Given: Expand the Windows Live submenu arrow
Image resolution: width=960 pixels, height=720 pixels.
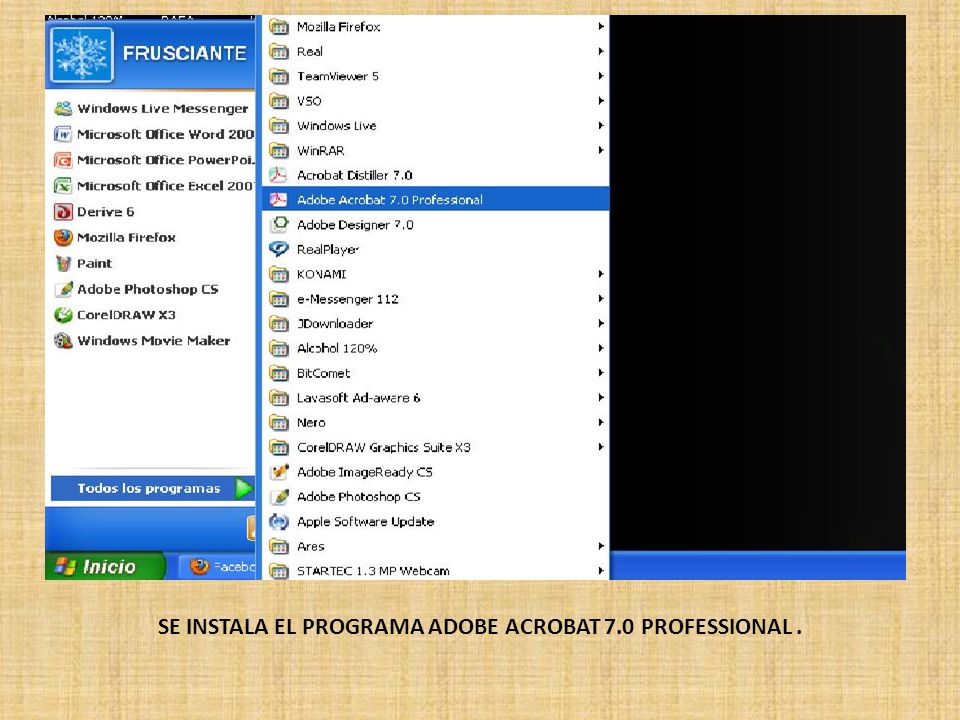Looking at the screenshot, I should (x=601, y=126).
